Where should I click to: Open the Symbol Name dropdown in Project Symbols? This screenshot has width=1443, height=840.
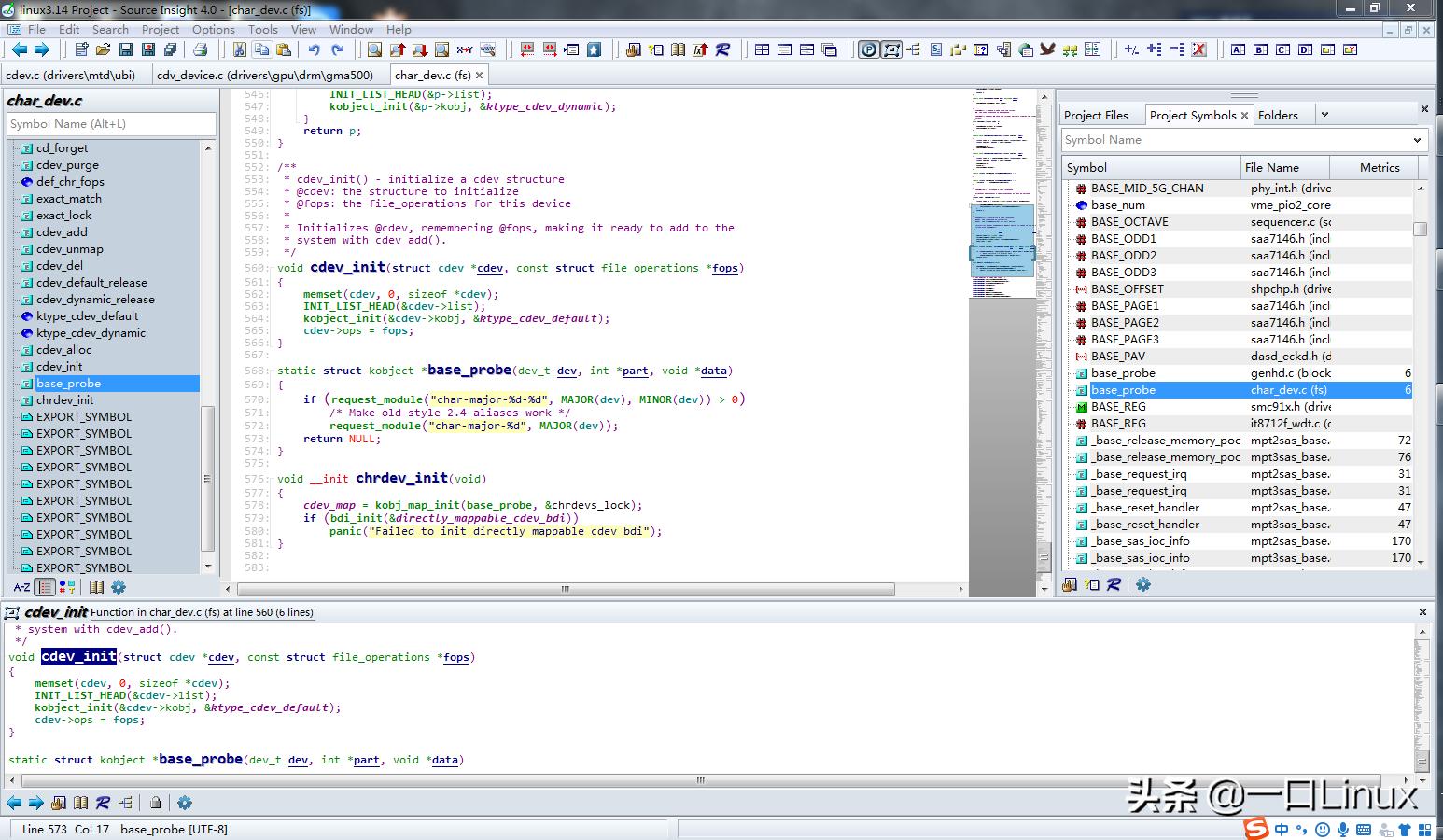pos(1418,140)
